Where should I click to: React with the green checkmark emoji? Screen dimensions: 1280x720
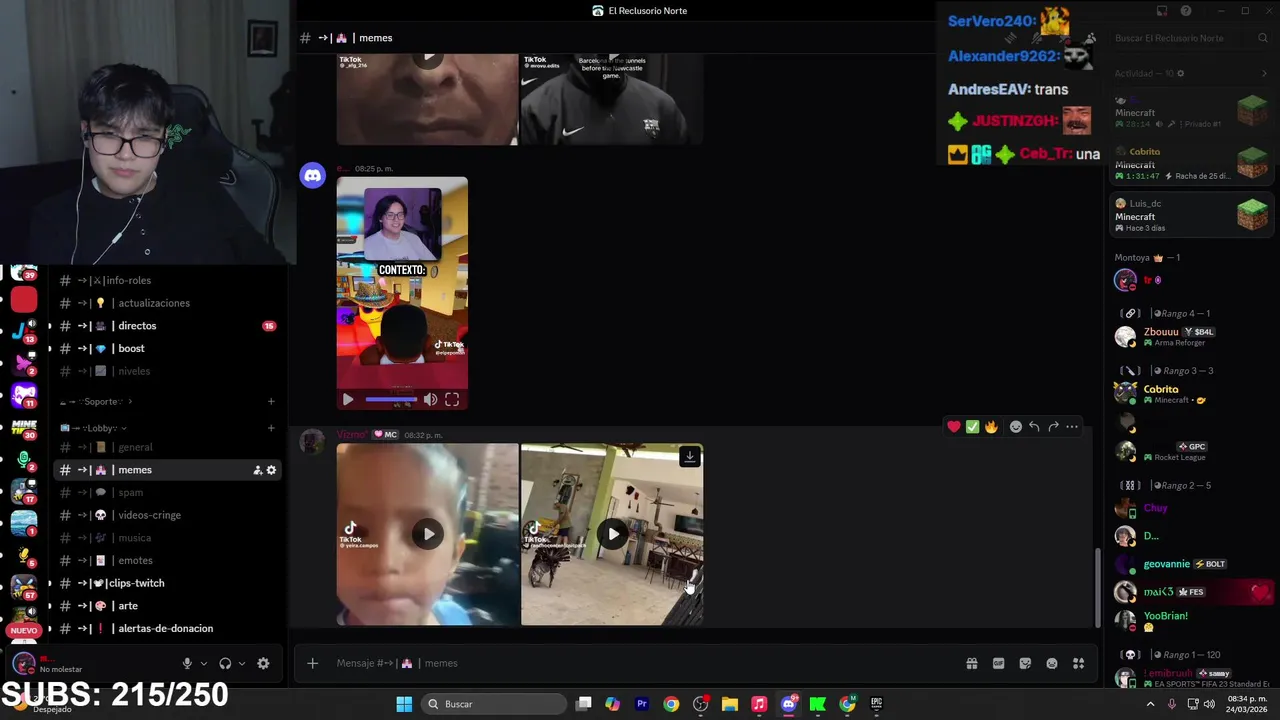(x=972, y=427)
